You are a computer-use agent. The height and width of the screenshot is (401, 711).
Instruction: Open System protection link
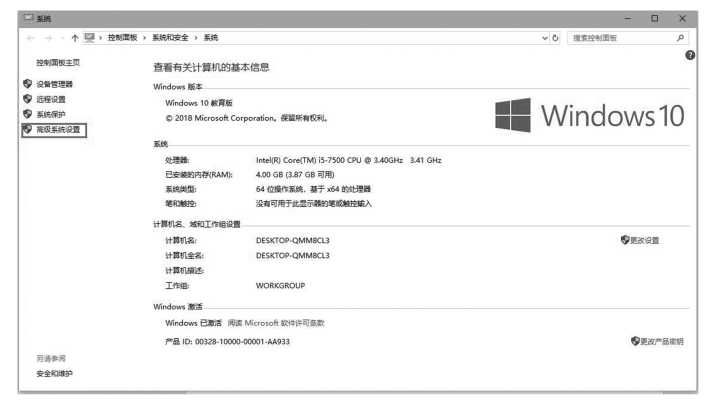[x=51, y=114]
